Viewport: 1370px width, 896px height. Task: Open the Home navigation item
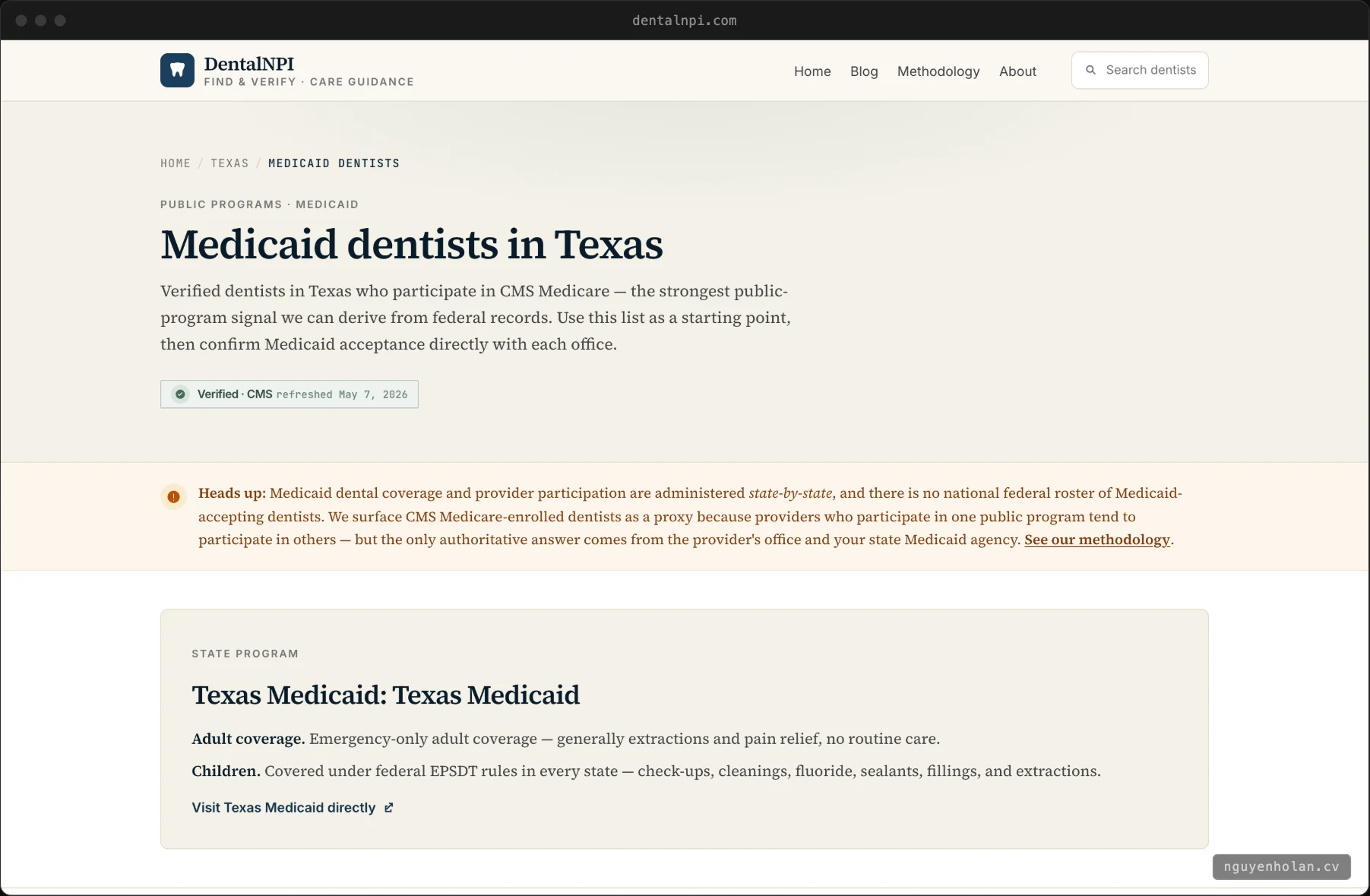point(812,71)
